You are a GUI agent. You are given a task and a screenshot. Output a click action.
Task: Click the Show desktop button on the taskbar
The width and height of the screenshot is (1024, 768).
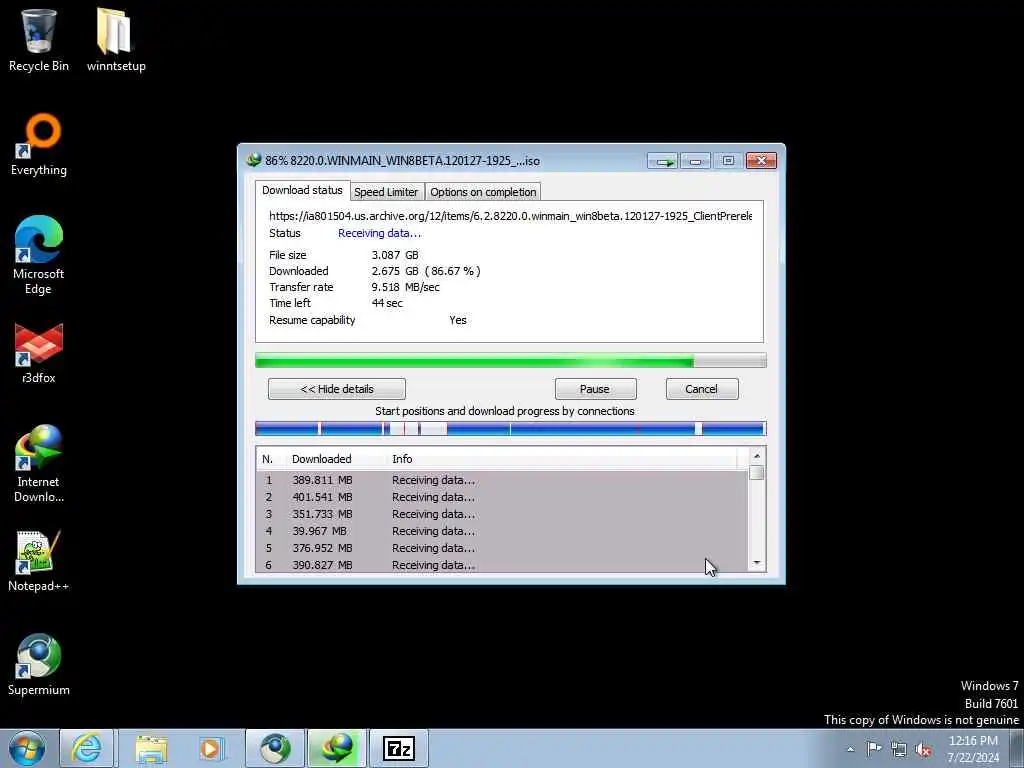1017,748
